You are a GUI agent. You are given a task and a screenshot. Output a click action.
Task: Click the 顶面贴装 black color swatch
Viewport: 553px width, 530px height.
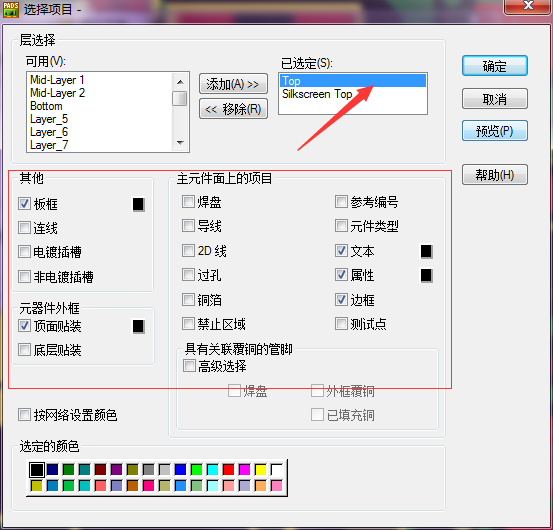tap(139, 326)
